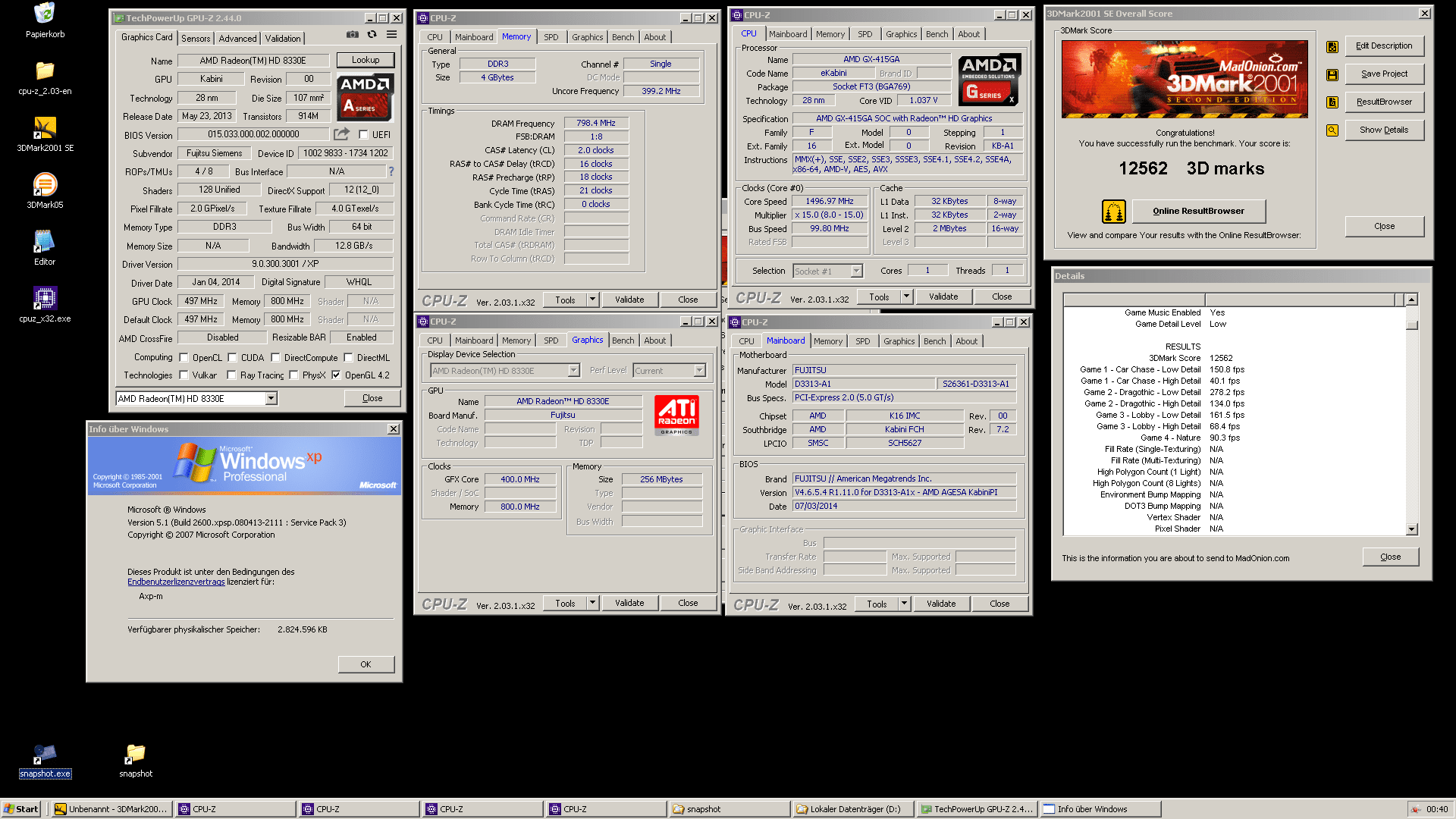The width and height of the screenshot is (1456, 819).
Task: Toggle the OpenGL 4.2 checkbox
Action: 336,375
